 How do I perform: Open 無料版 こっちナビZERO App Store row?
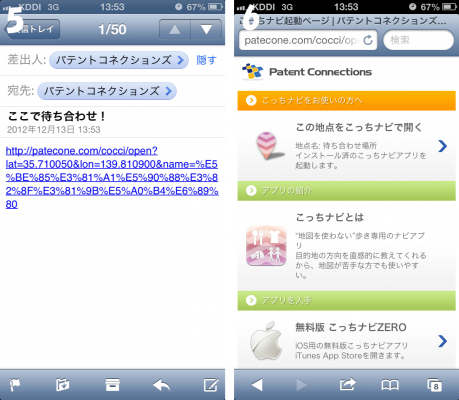(x=346, y=340)
